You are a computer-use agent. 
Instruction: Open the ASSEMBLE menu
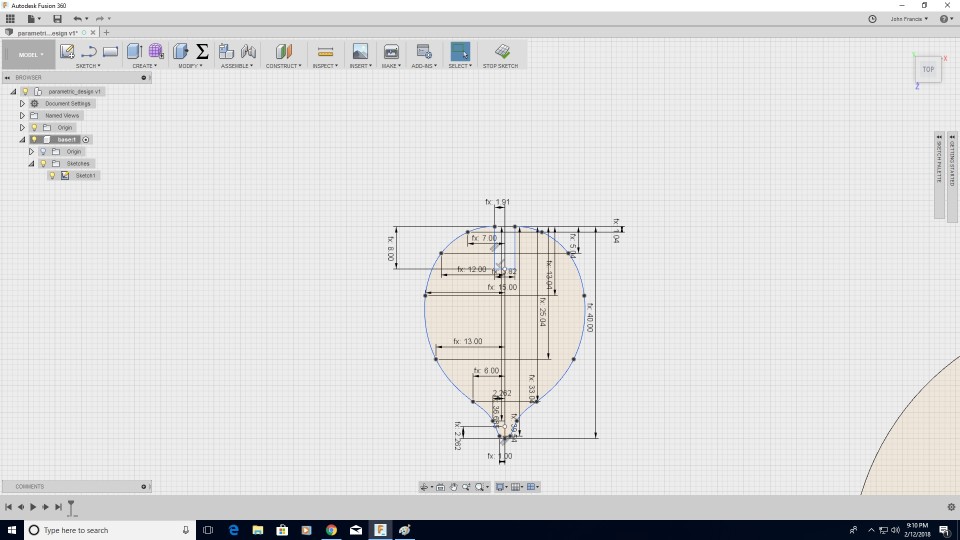tap(237, 66)
